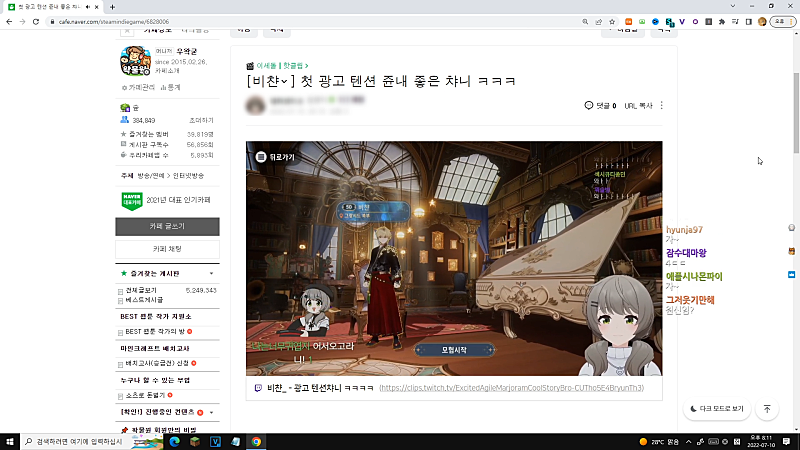Image resolution: width=800 pixels, height=450 pixels.
Task: Open the 통계 statistics link
Action: pos(170,88)
